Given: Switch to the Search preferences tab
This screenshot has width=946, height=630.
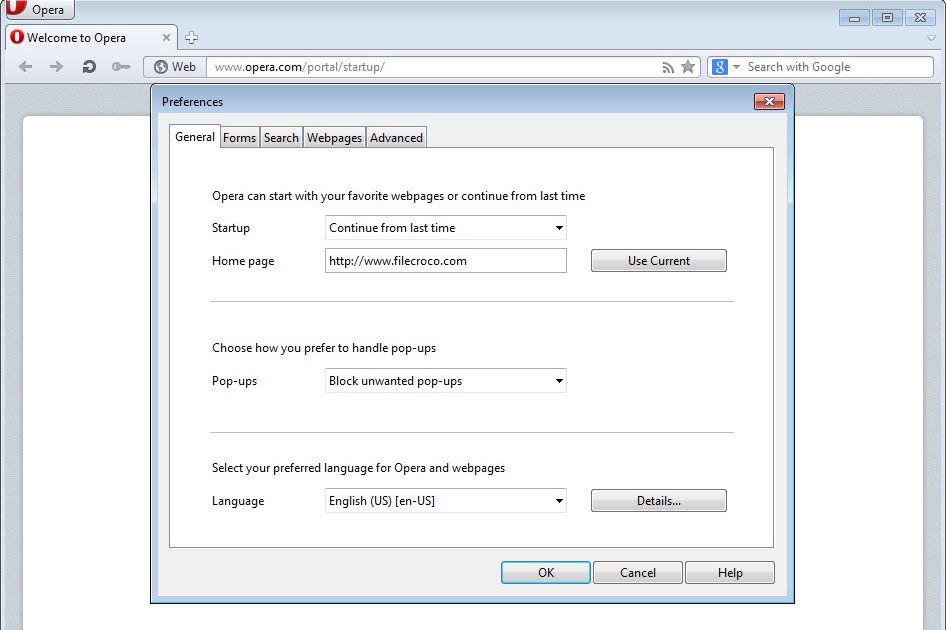Looking at the screenshot, I should pos(281,138).
